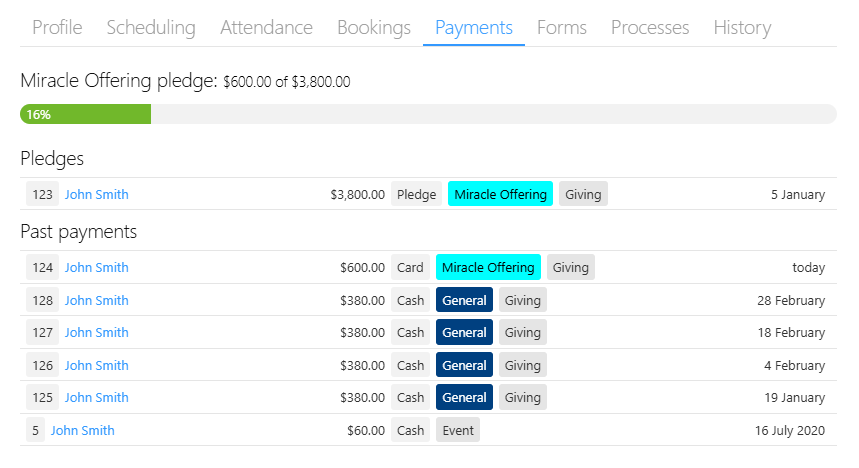Open John Smith link on payment 124
This screenshot has width=859, height=468.
coord(96,267)
